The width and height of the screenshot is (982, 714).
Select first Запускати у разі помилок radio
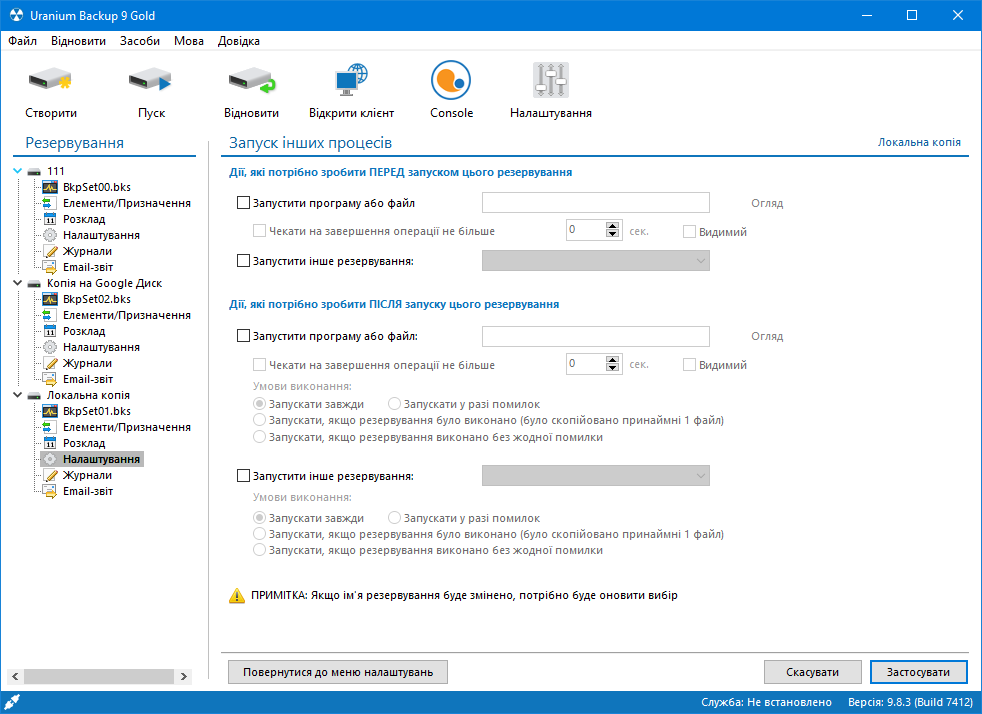coord(395,404)
